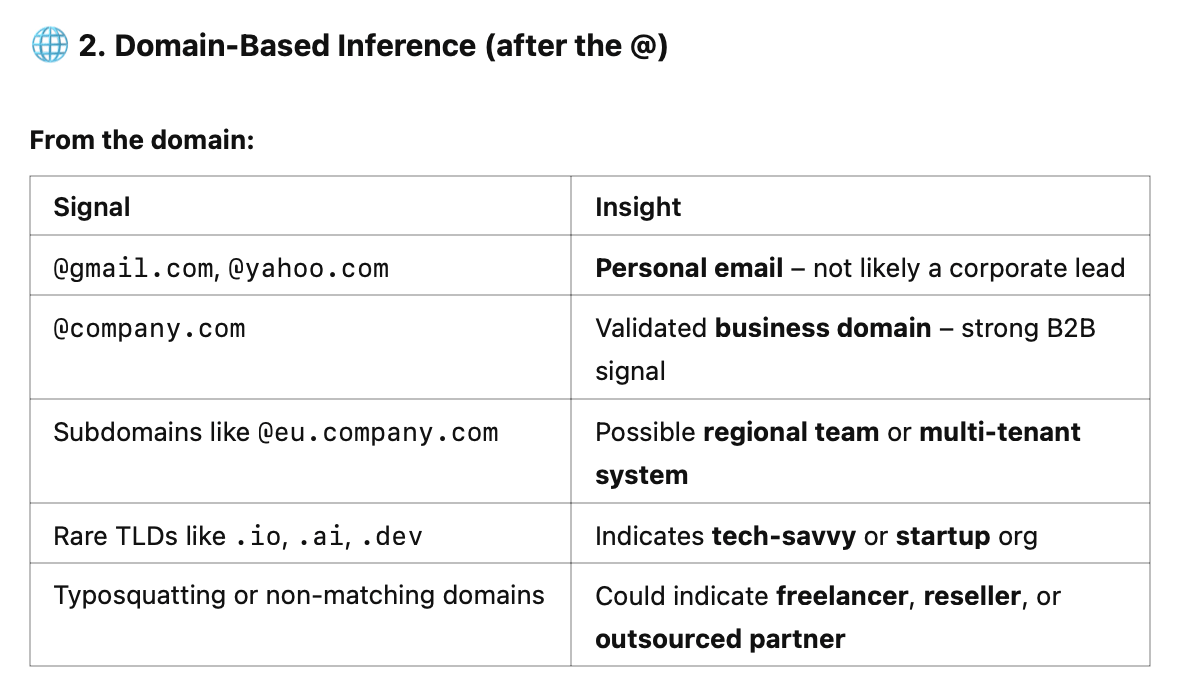This screenshot has width=1182, height=692.
Task: Click the 'Signal' column header
Action: tap(91, 207)
